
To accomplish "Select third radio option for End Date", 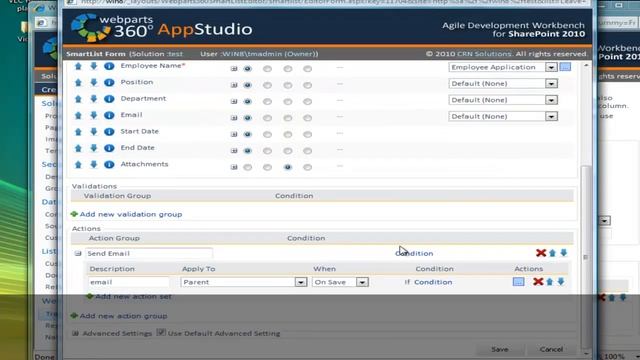I will [288, 151].
